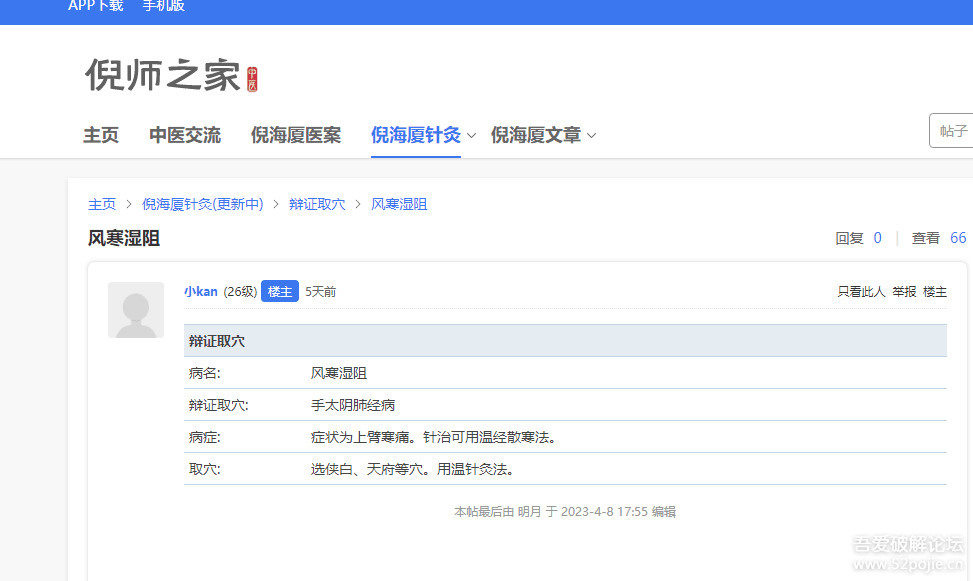Click 举报 to report this post
Screen dimensions: 973x581
click(904, 292)
